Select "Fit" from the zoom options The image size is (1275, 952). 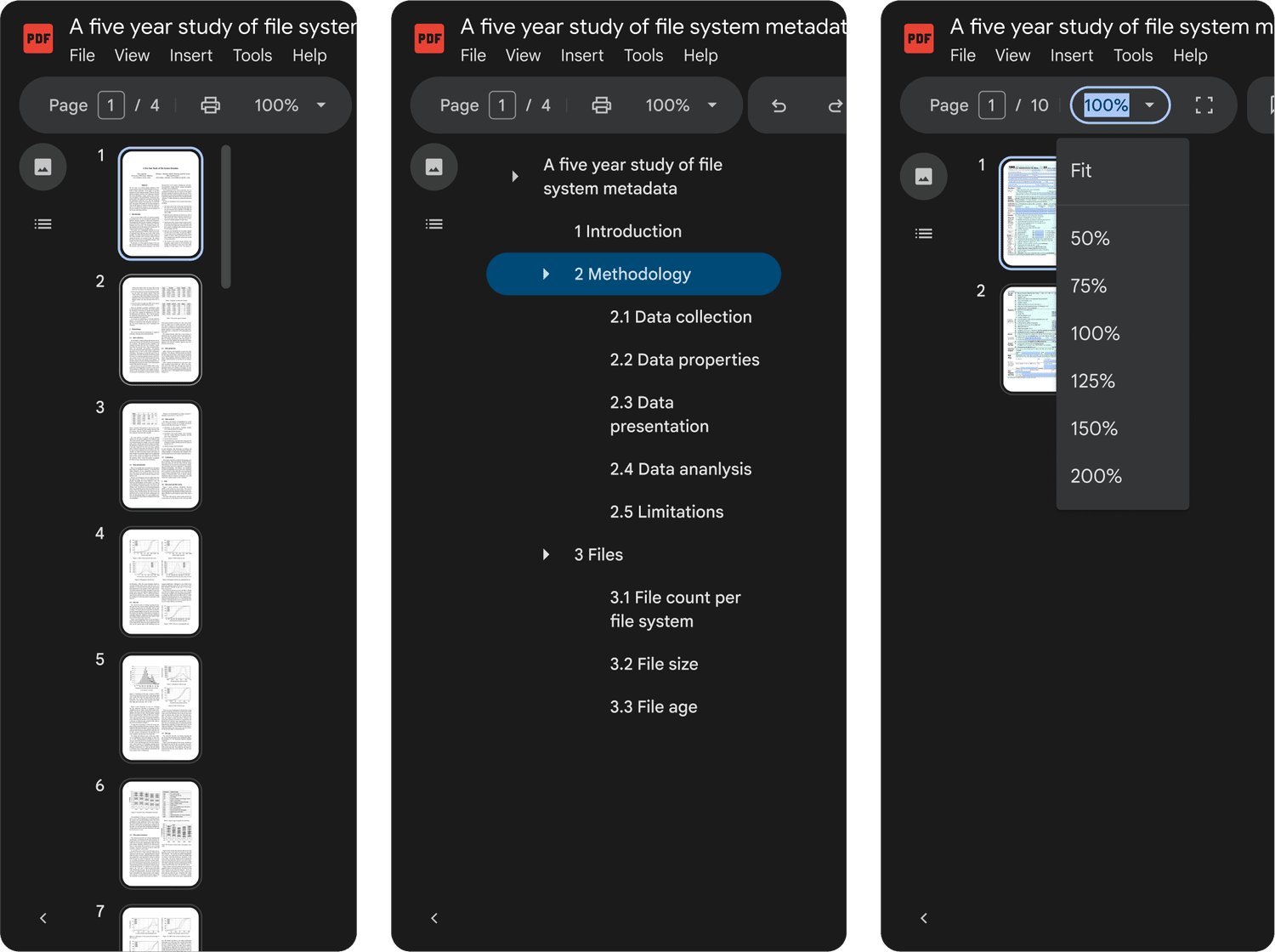point(1080,170)
